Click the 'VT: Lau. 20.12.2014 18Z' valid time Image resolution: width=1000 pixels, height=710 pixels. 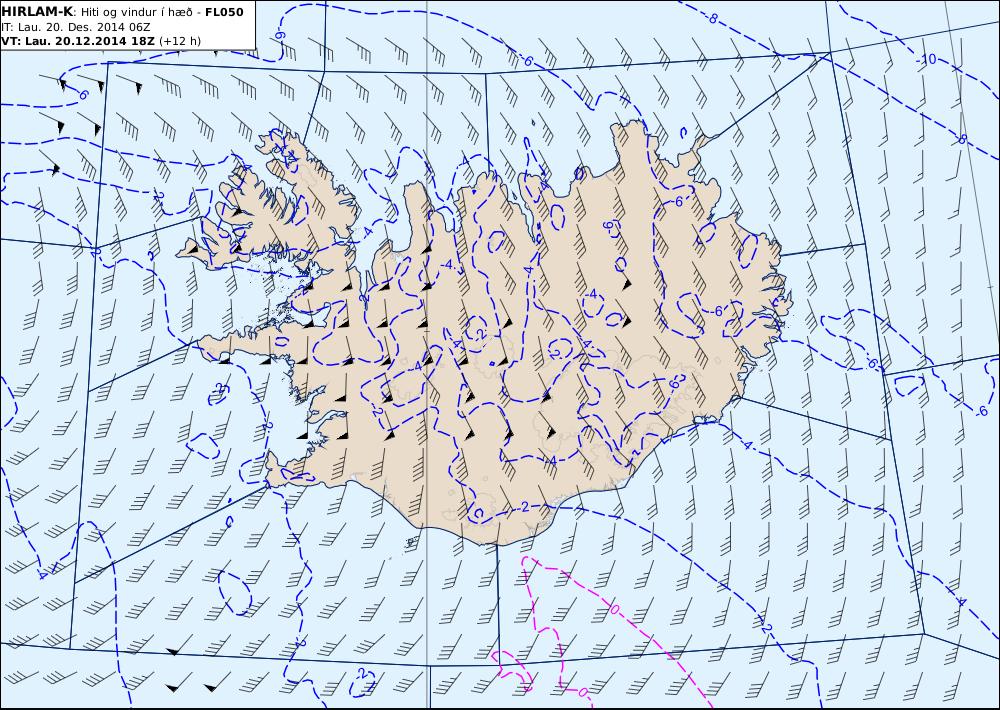coord(78,41)
